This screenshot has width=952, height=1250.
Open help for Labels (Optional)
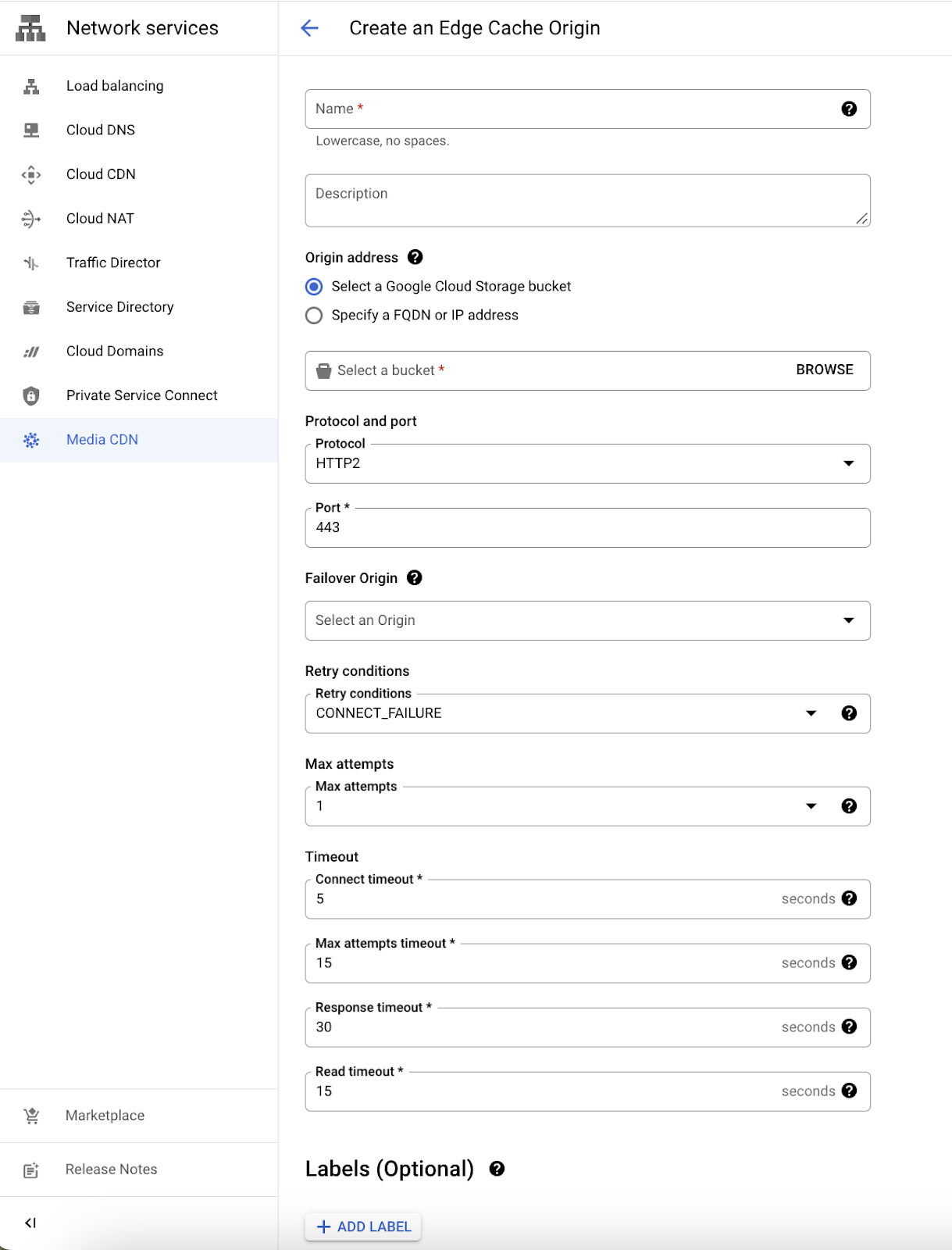[x=497, y=1169]
